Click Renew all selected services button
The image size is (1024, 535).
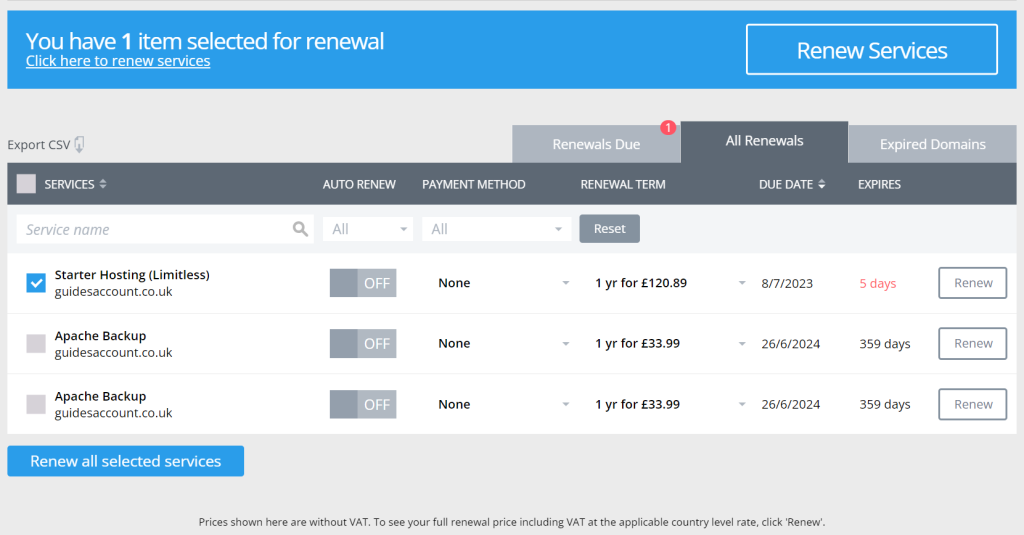(x=125, y=461)
